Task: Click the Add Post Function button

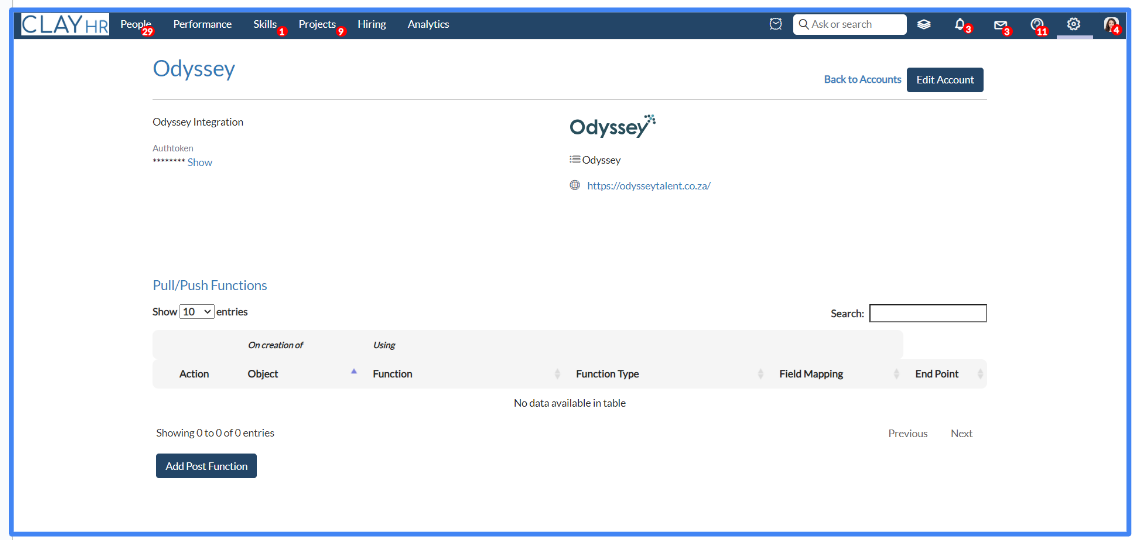Action: tap(206, 466)
